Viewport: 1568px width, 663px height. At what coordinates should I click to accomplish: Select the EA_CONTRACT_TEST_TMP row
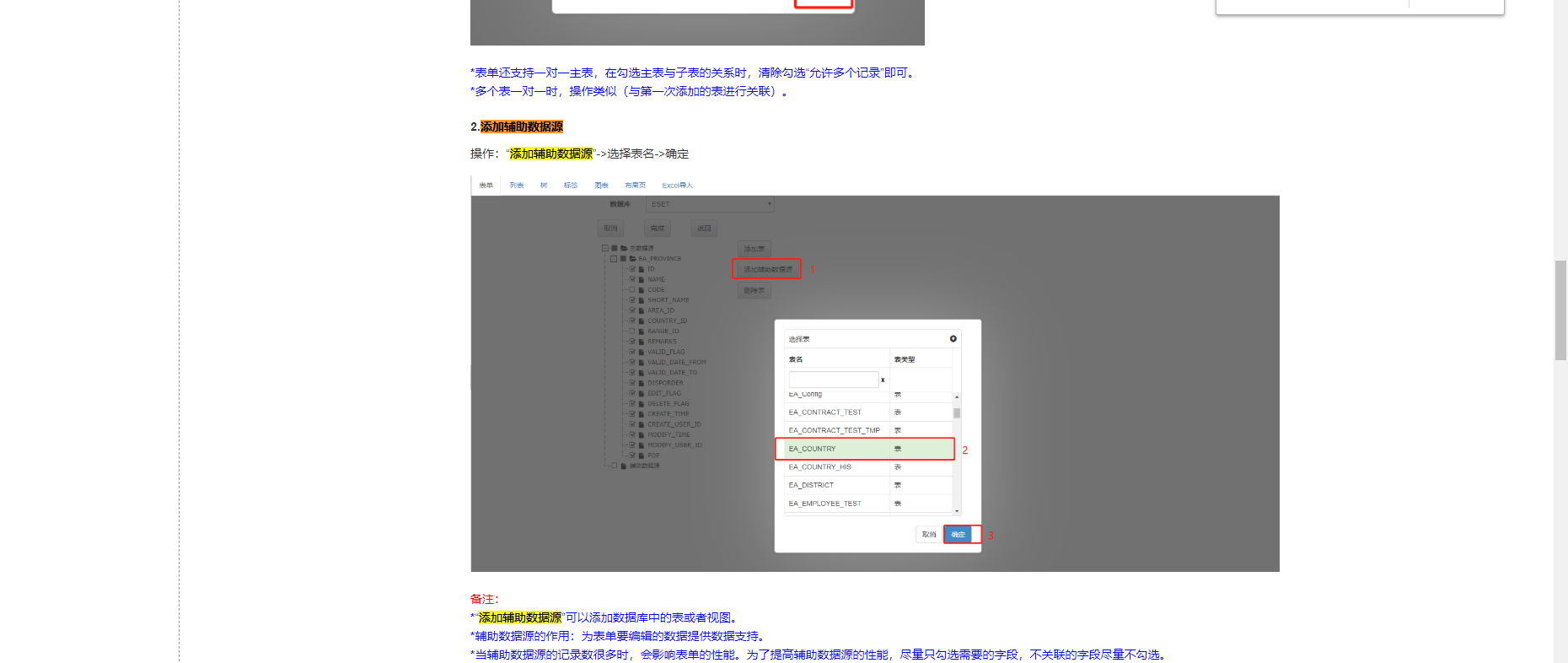(868, 430)
